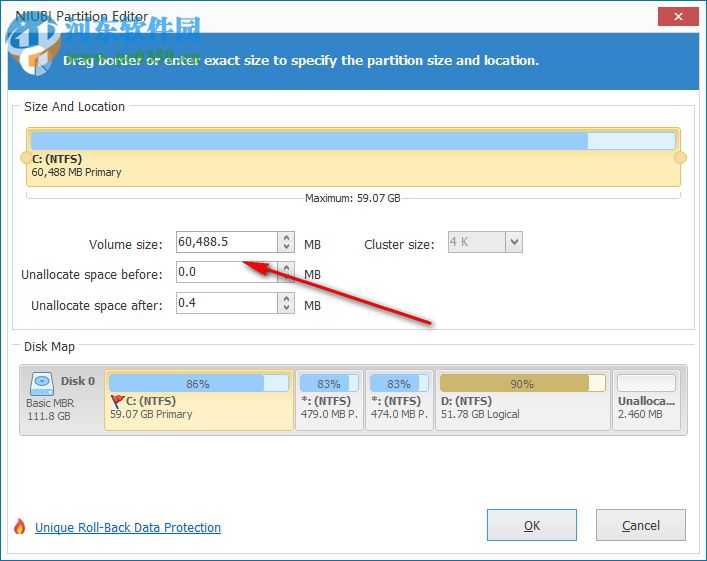
Task: Select C: (NTFS) 59.07 GB partition in Disk Map
Action: 199,400
